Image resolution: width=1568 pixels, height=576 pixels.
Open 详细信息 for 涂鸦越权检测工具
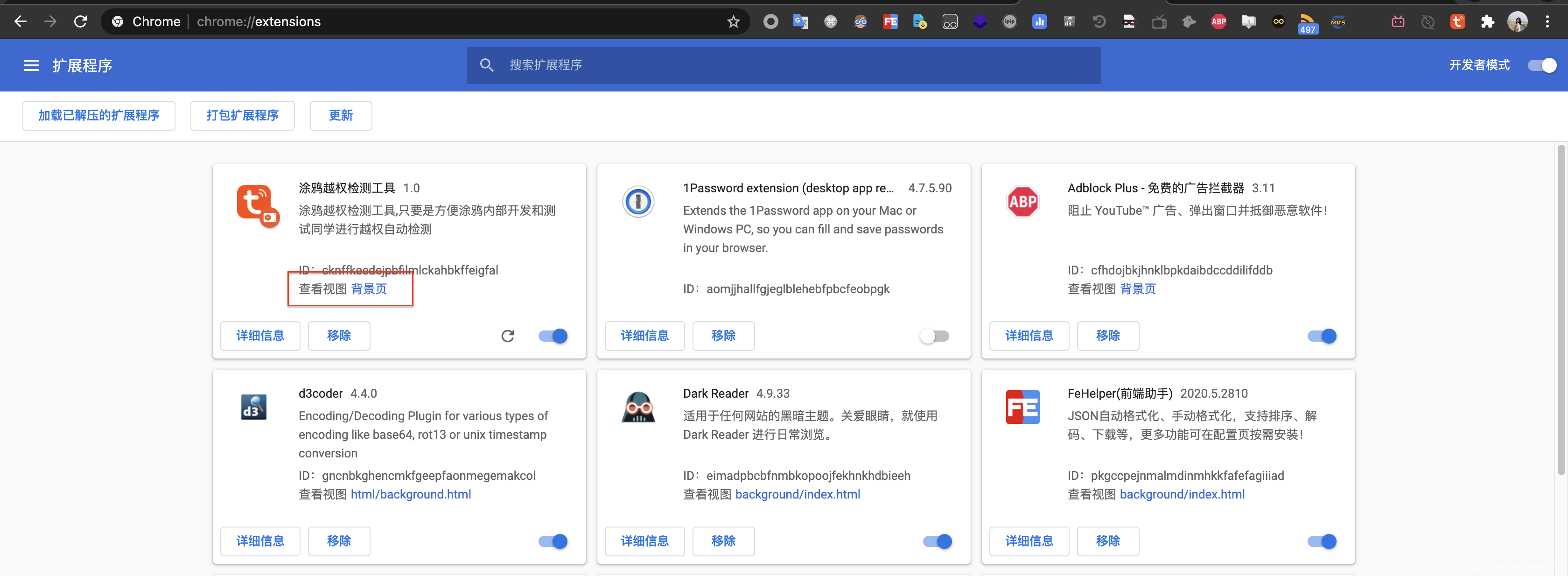point(260,336)
